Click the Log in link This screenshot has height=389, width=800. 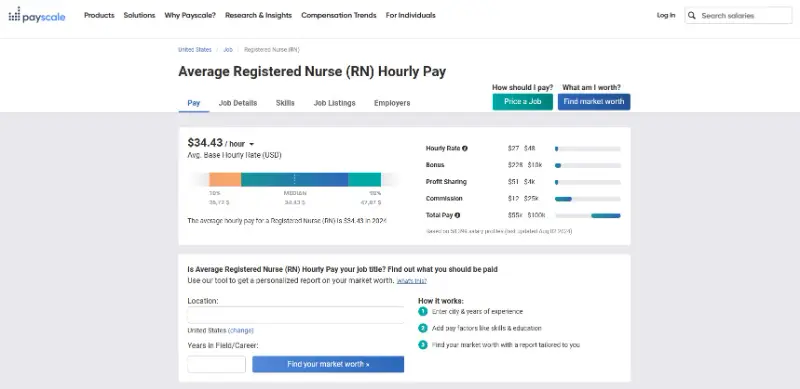pyautogui.click(x=666, y=15)
